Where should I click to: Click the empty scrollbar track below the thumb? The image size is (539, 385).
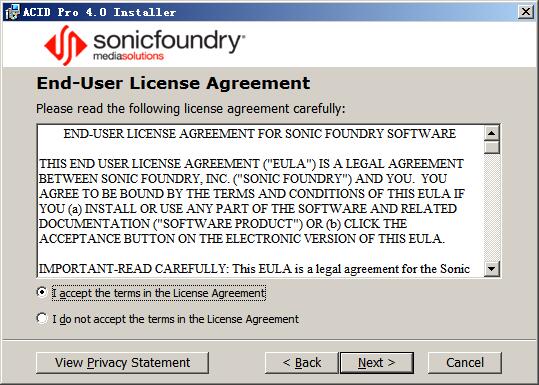point(492,207)
